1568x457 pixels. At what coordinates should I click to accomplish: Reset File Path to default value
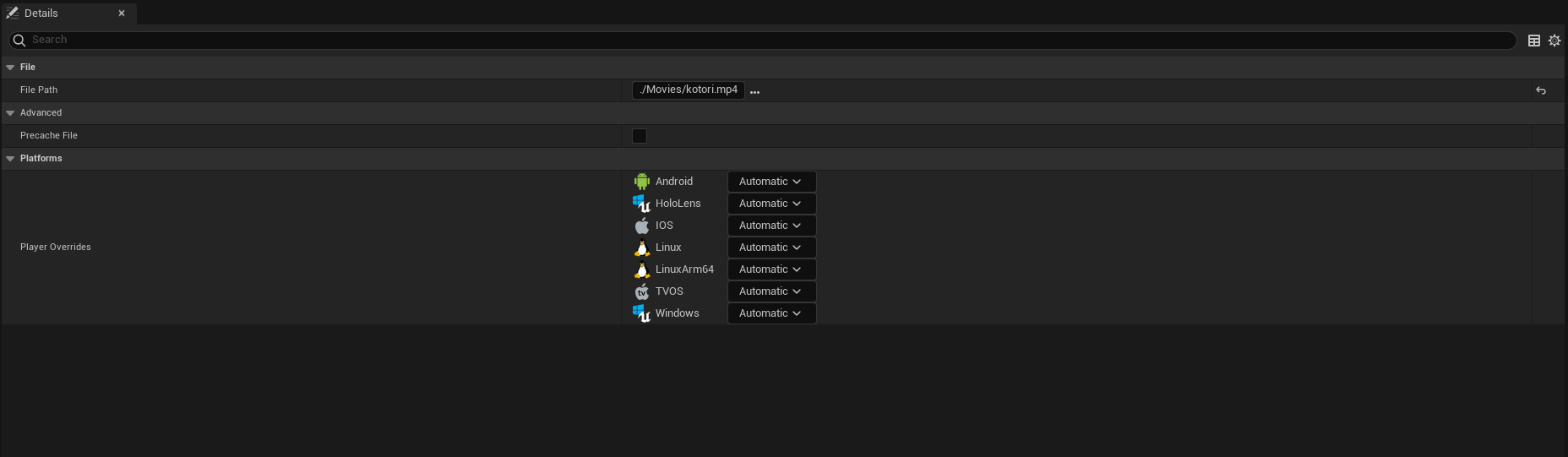point(1541,90)
